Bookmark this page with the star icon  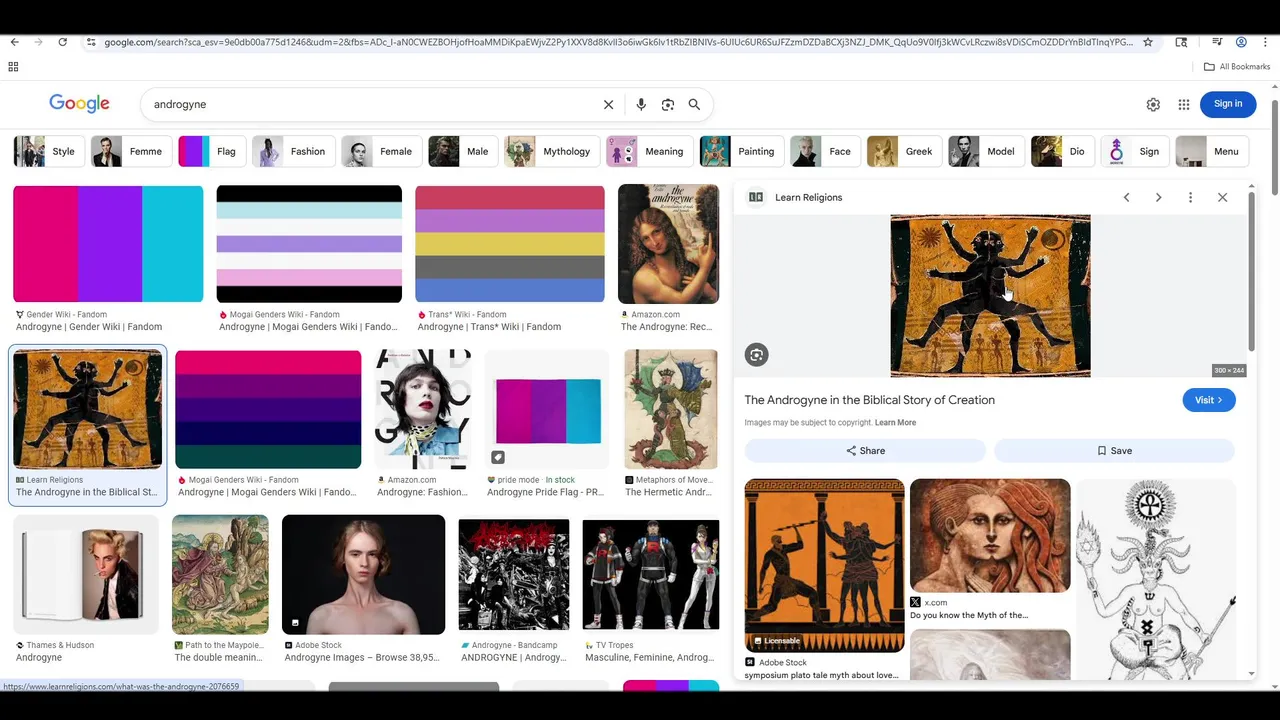click(x=1148, y=42)
